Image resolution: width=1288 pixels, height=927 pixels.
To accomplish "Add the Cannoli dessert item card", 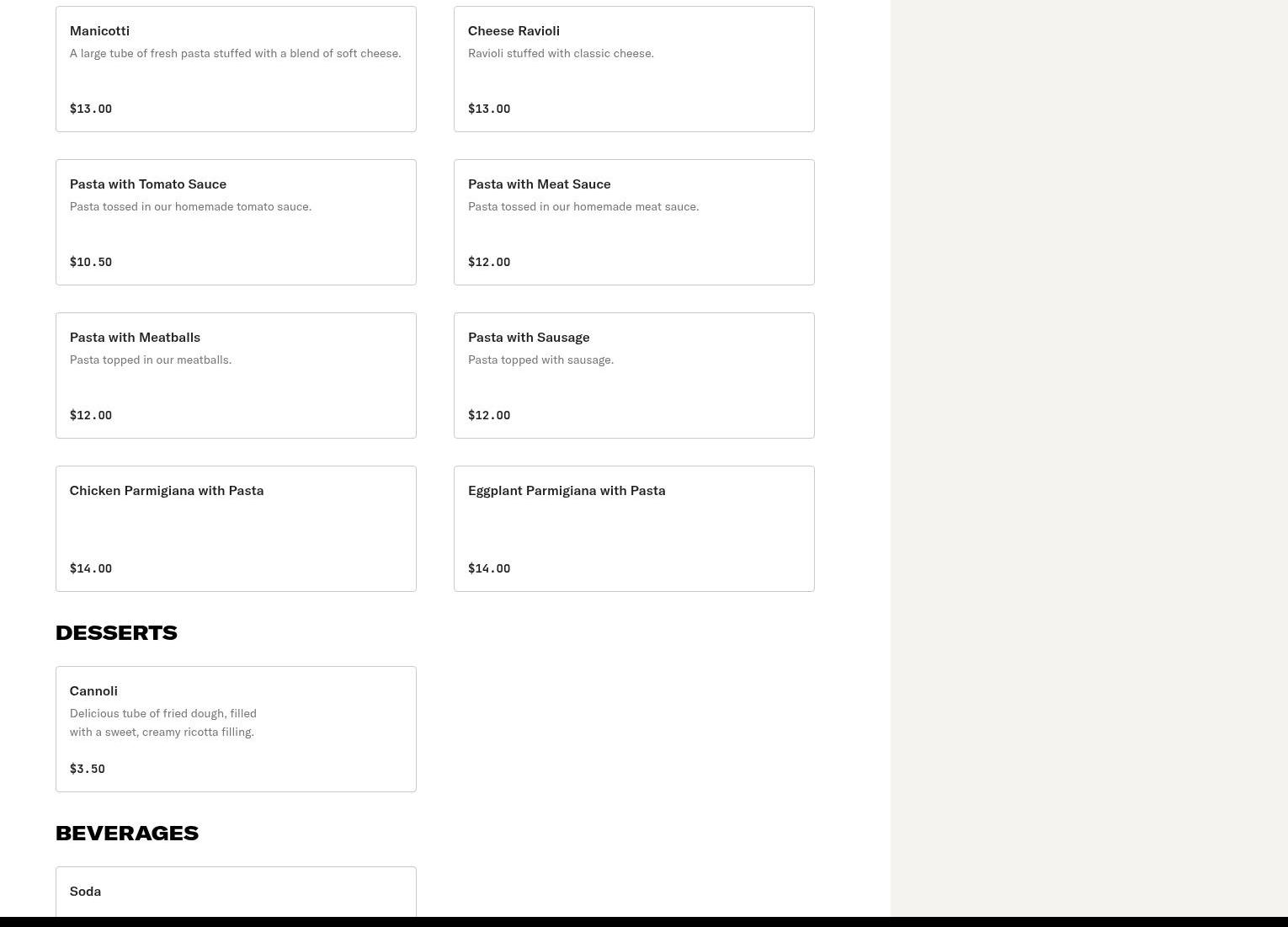I will click(x=236, y=729).
